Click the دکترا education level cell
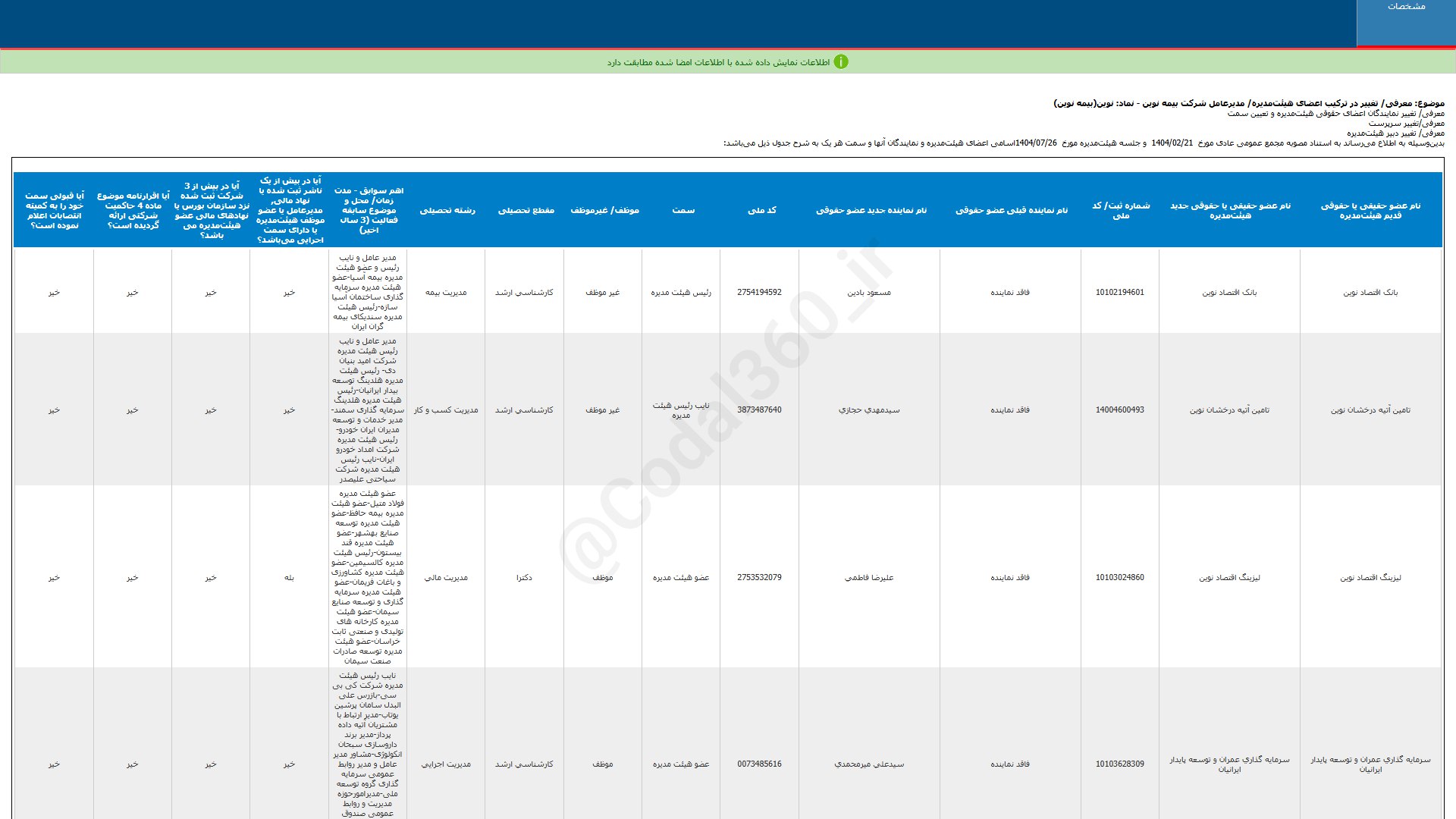Screen dimensions: 1456x819 tap(524, 577)
